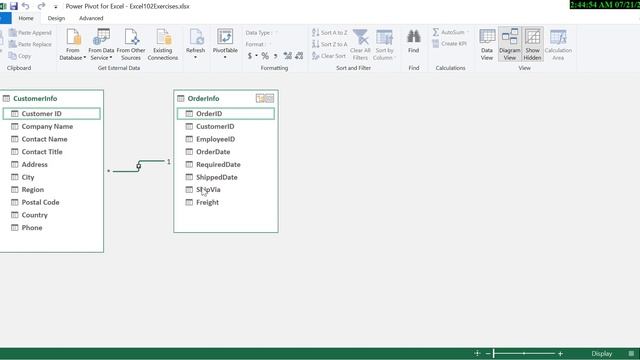This screenshot has width=640, height=360.
Task: Switch to the Advanced ribbon tab
Action: [x=91, y=18]
